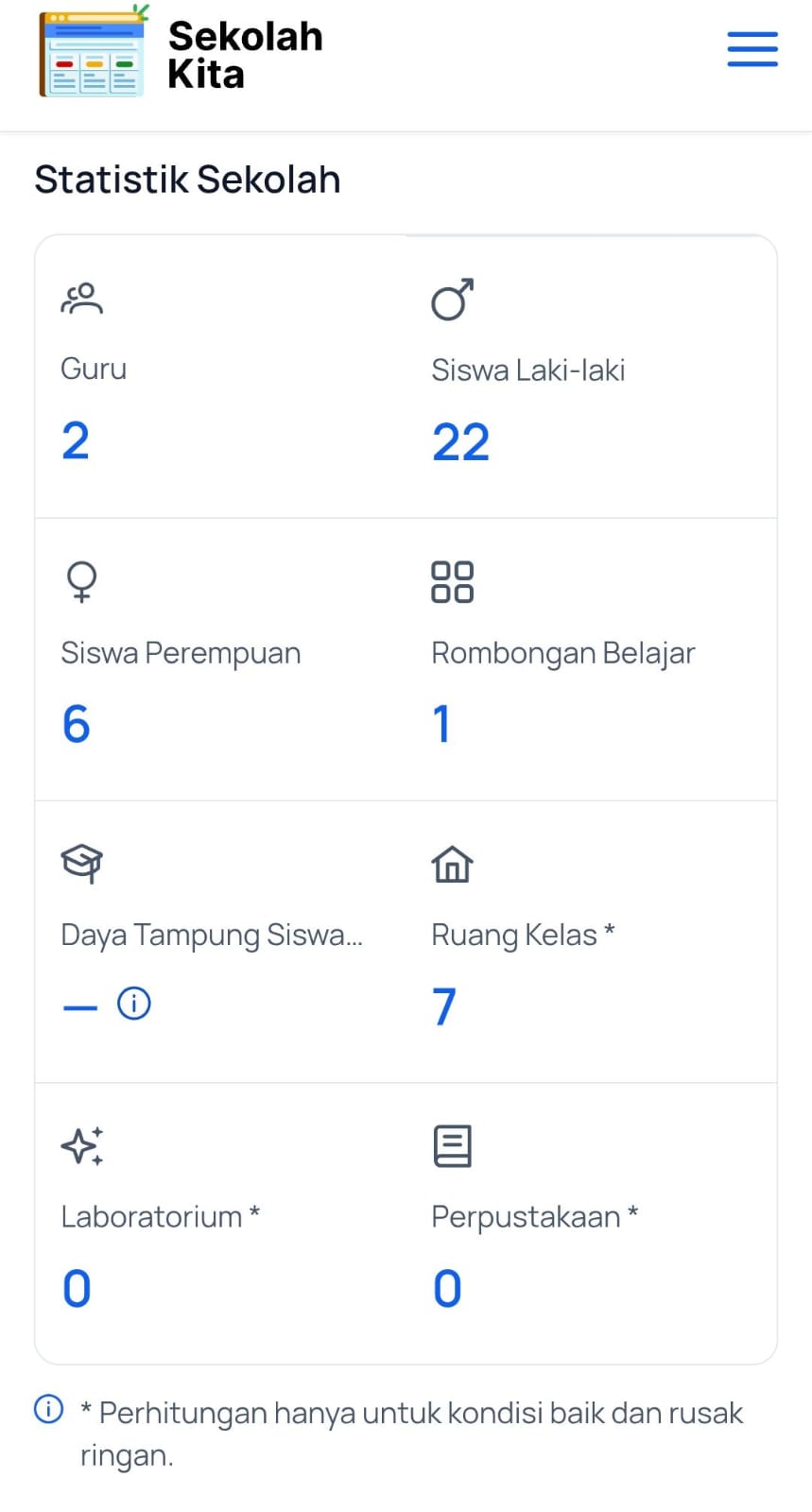Tap the Rombongan Belajar grid icon
The width and height of the screenshot is (812, 1512).
point(452,581)
